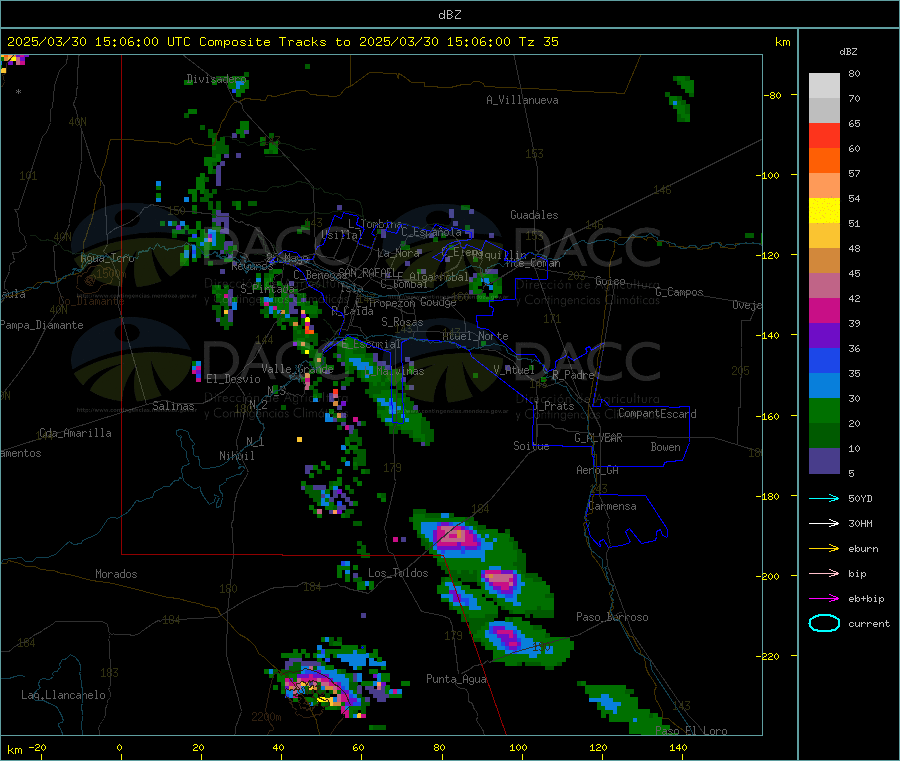
Task: Click the 'Los_Toldos' place label
Action: [398, 573]
